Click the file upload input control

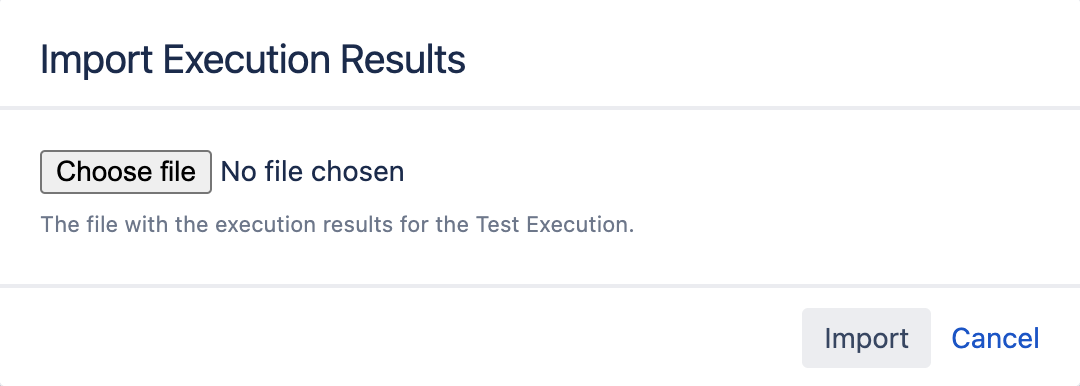[222, 172]
